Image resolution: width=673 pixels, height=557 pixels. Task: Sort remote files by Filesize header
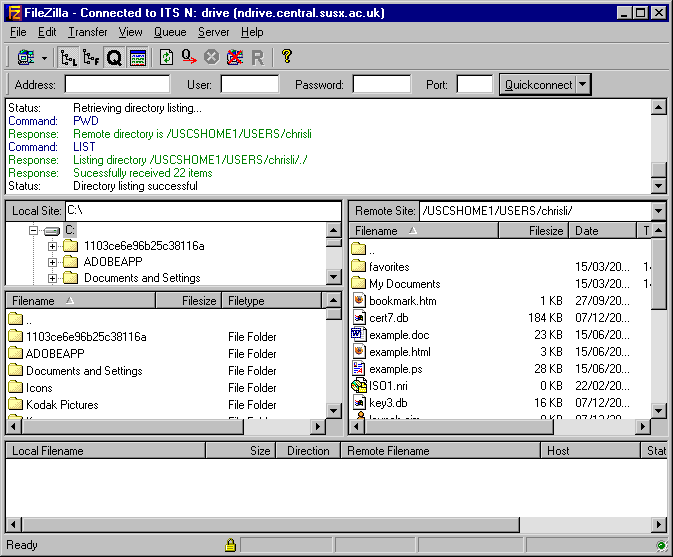pyautogui.click(x=534, y=231)
